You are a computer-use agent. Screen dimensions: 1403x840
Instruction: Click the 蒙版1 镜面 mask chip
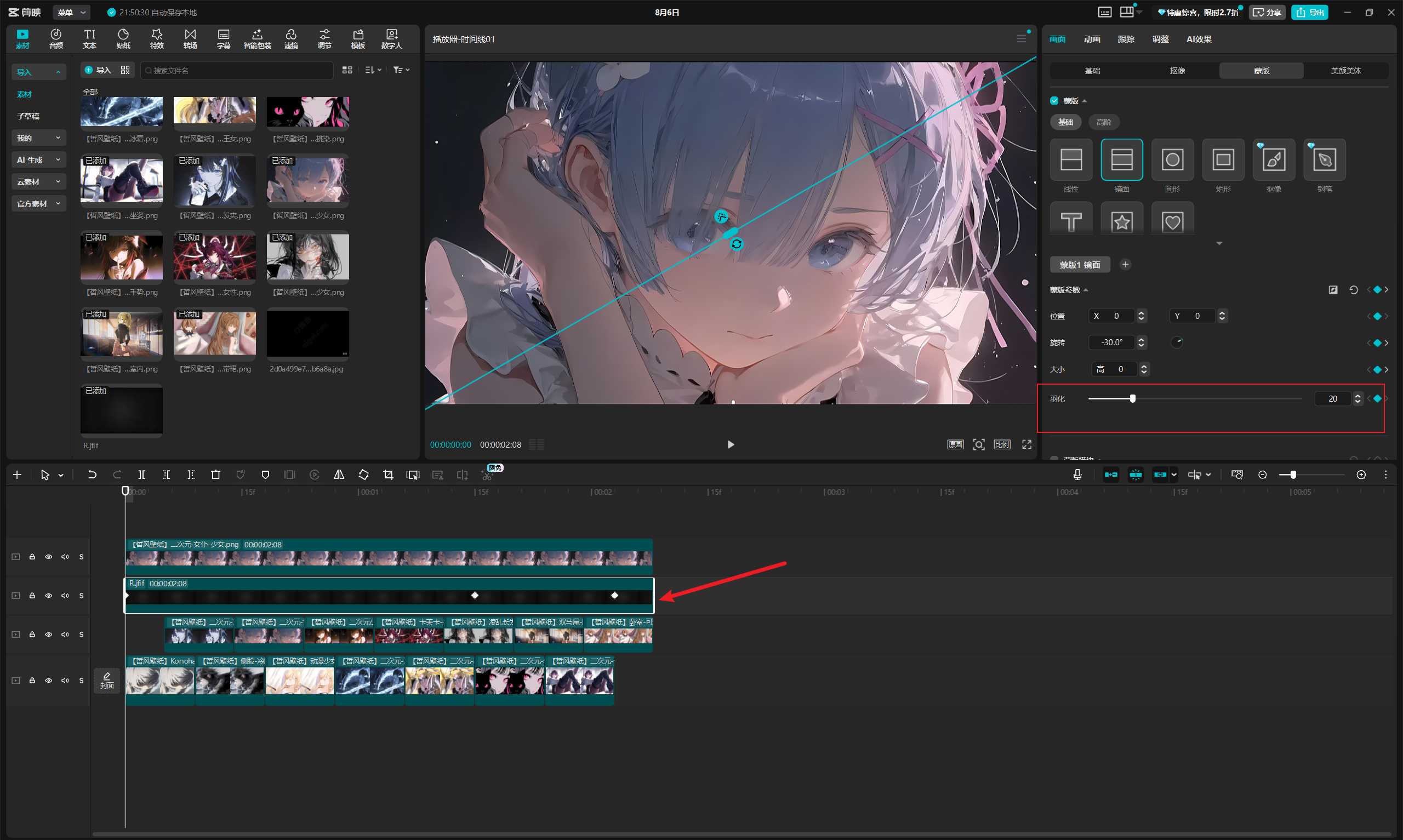click(1080, 264)
